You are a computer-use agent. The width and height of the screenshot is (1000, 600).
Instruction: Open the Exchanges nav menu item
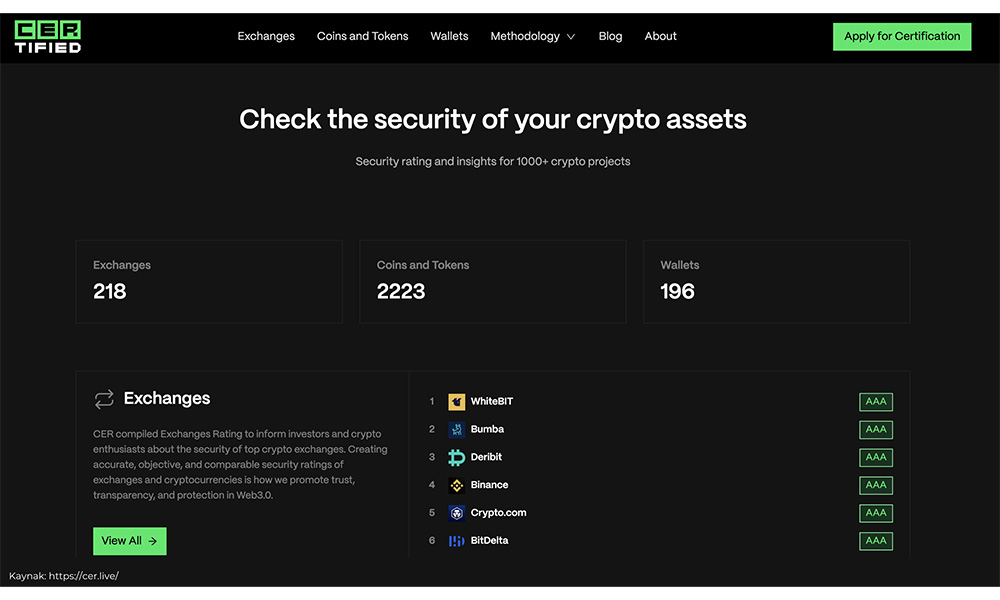pos(266,36)
